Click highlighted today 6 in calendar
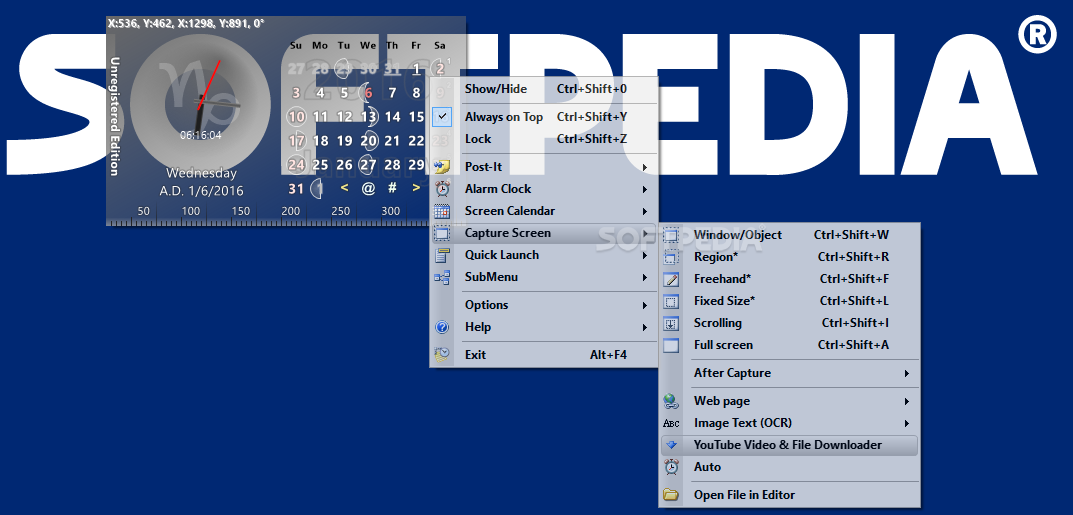This screenshot has width=1073, height=515. (x=368, y=93)
